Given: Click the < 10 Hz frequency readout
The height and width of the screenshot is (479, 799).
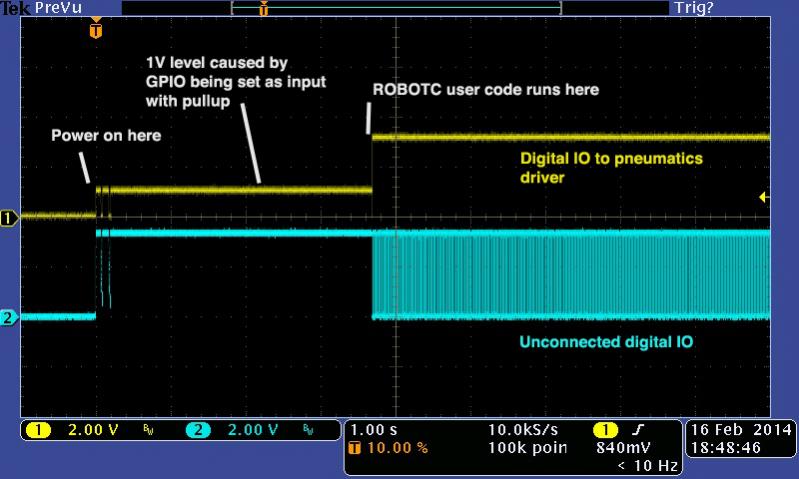Looking at the screenshot, I should [x=647, y=465].
